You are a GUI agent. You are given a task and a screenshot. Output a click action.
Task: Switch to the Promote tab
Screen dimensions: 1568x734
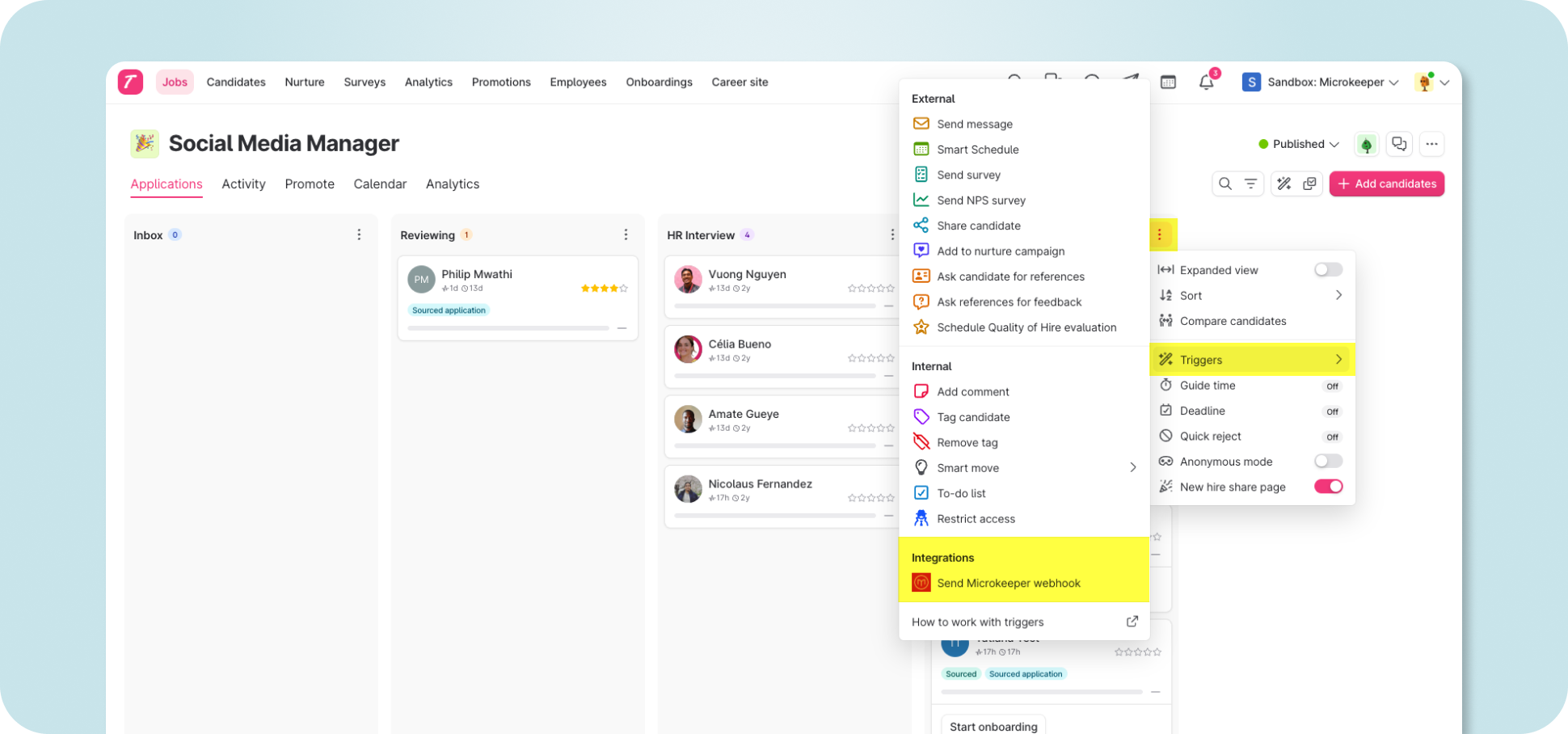(310, 183)
